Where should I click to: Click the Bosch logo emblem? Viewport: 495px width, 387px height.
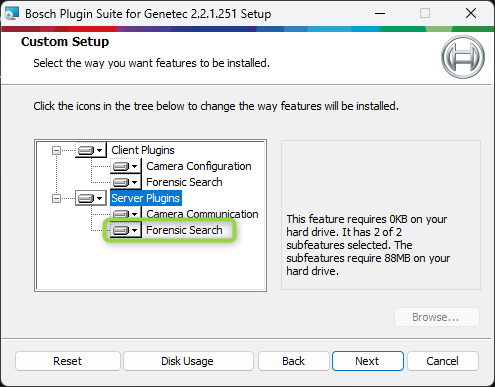(463, 57)
